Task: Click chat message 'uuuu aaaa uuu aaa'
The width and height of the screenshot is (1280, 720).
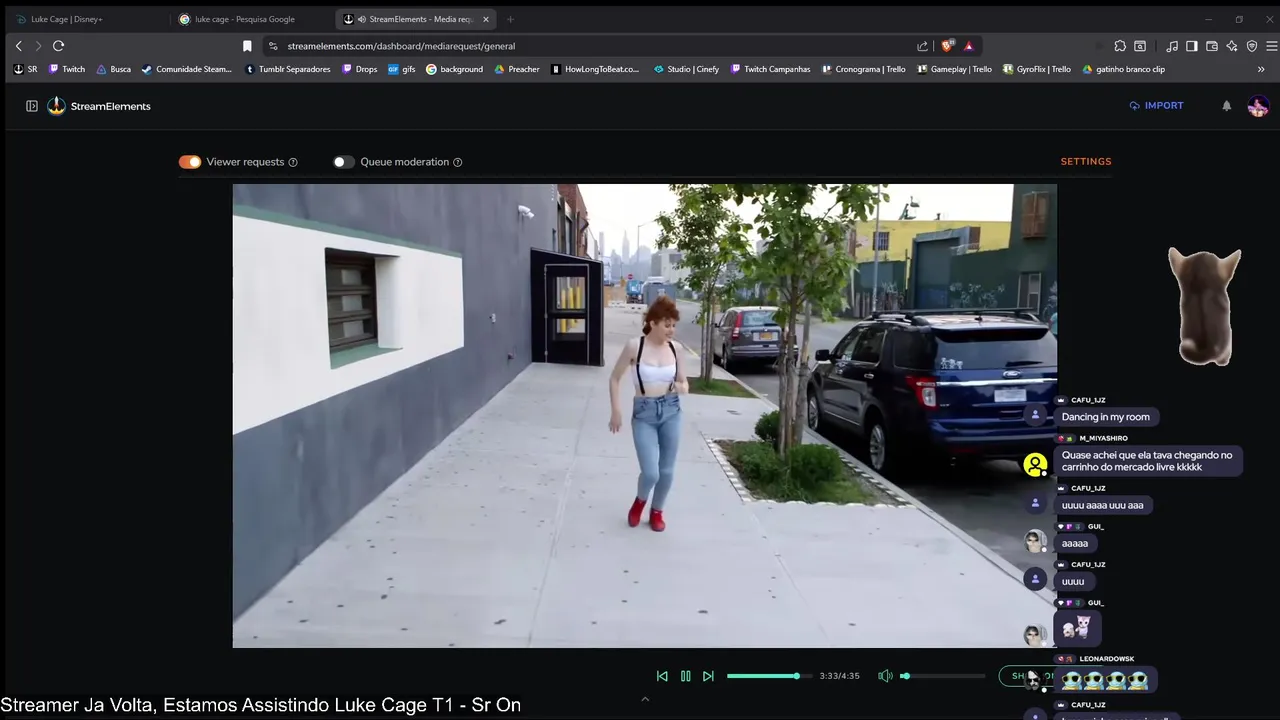Action: [1102, 505]
